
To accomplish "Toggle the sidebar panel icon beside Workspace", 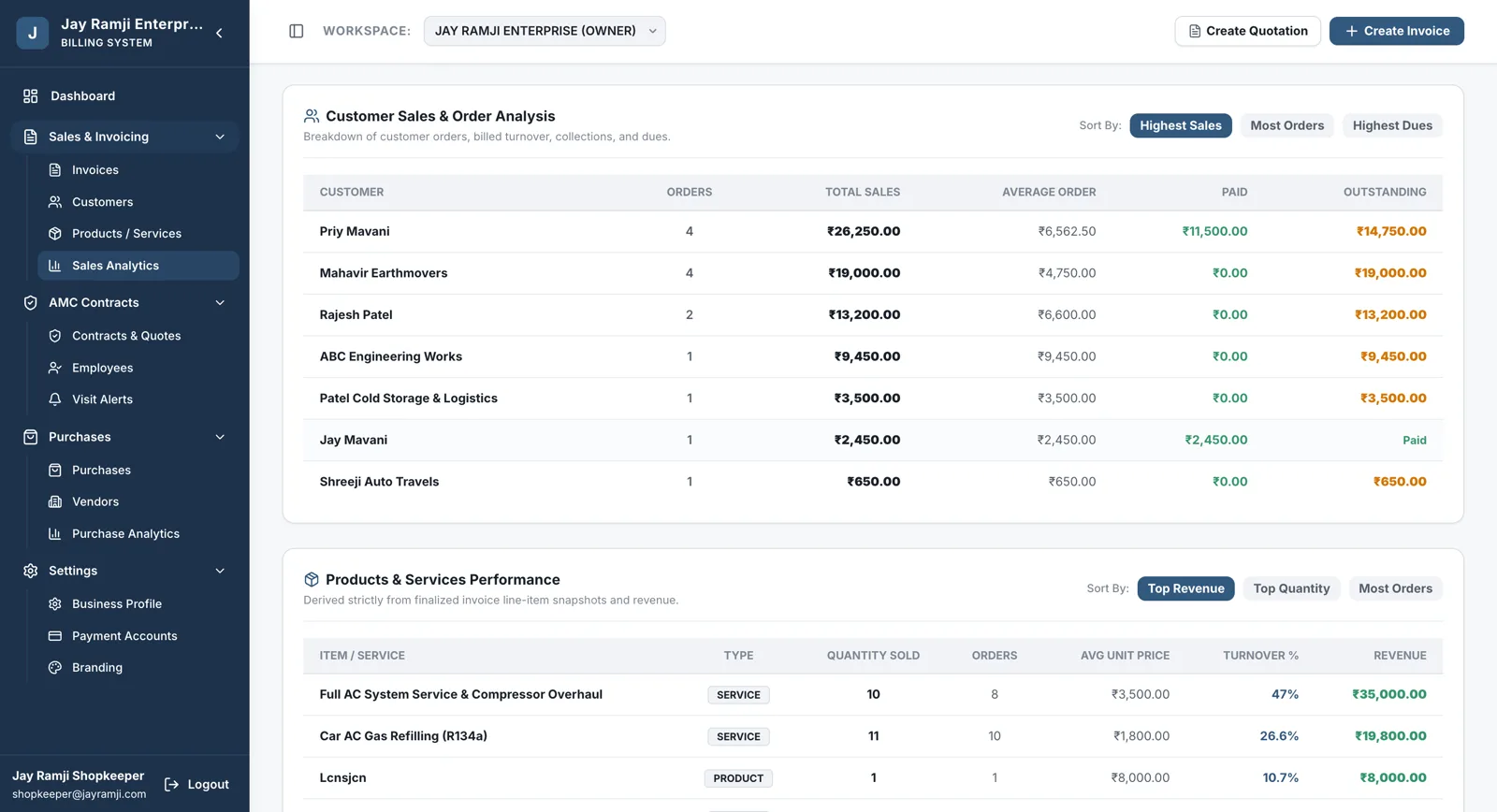I will click(x=297, y=31).
